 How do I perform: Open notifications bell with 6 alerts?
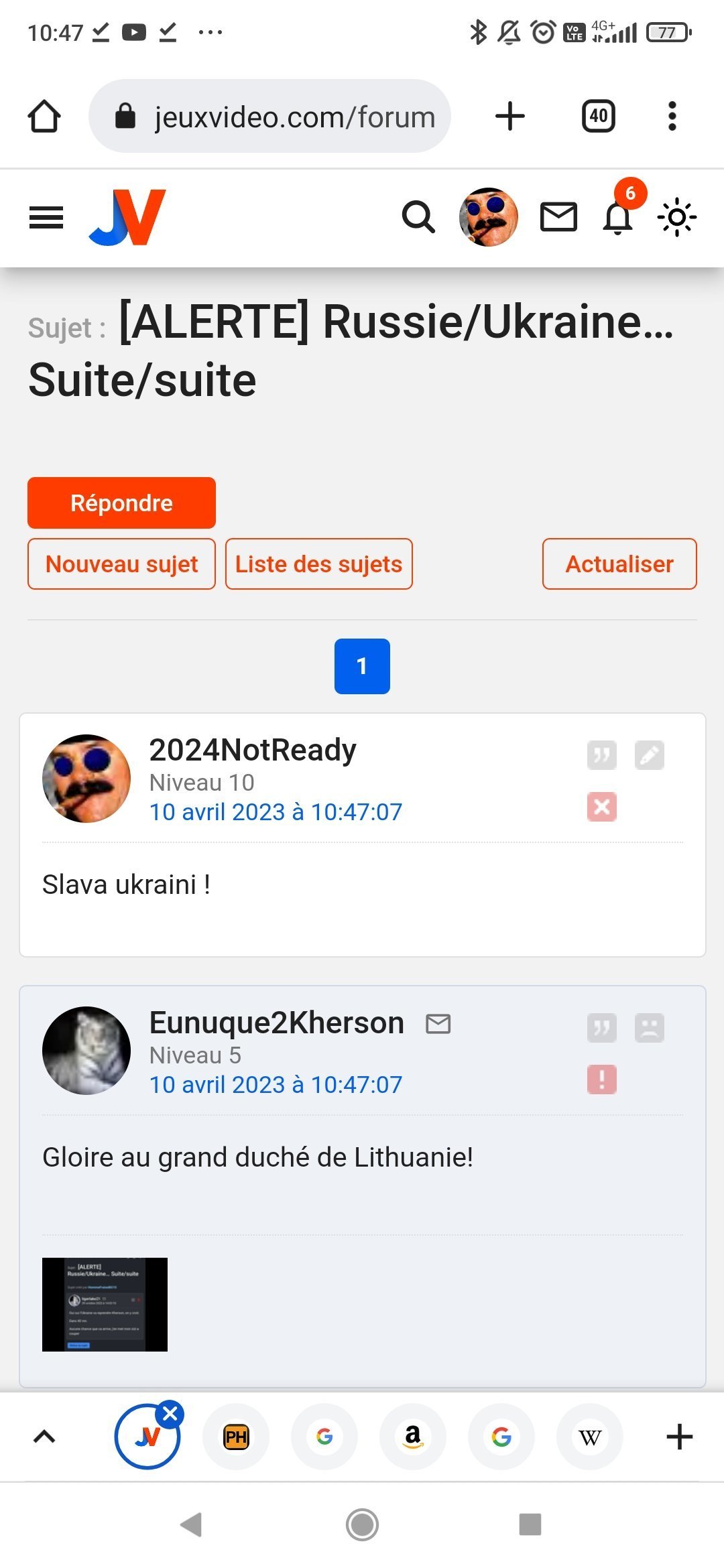coord(618,216)
